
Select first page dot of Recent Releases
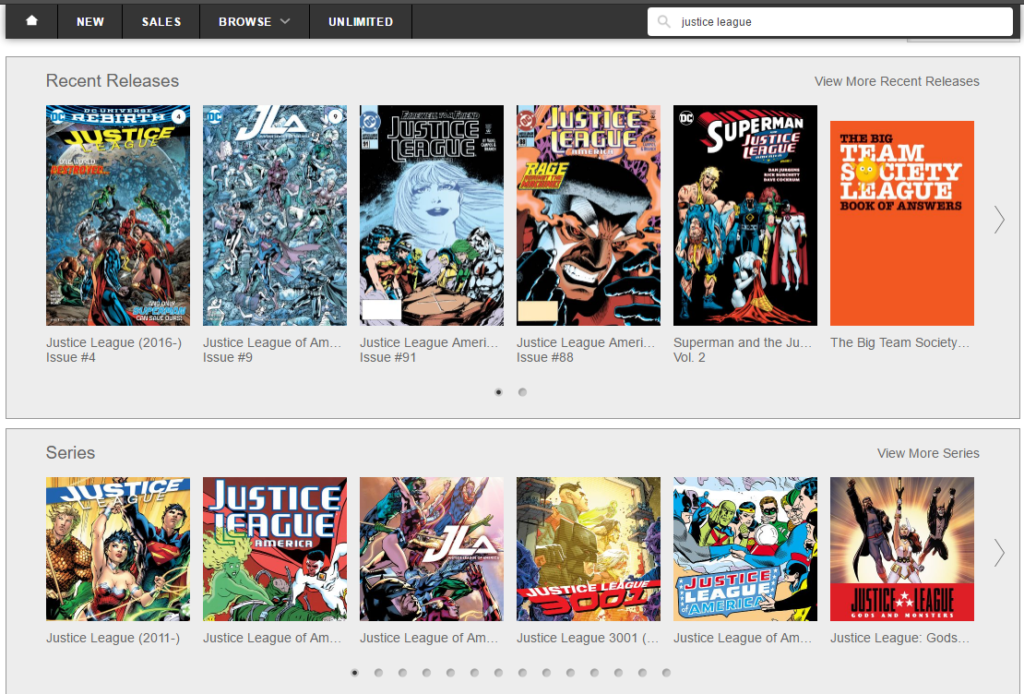click(498, 392)
